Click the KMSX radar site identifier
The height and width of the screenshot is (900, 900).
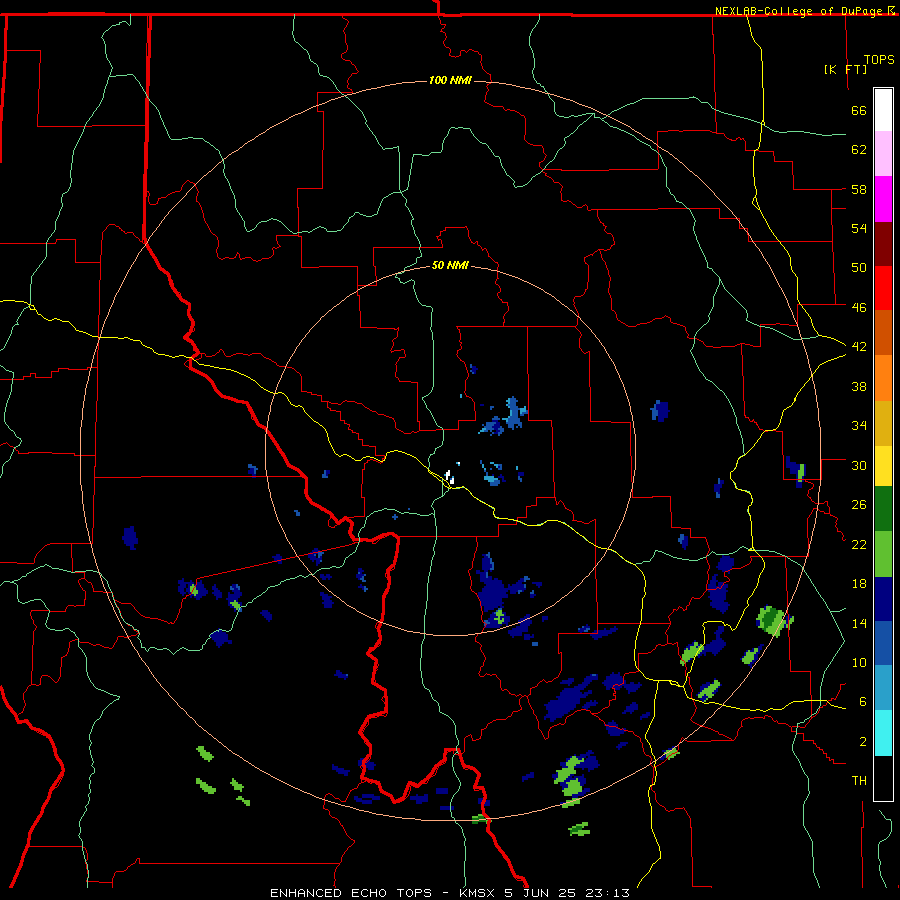(476, 893)
